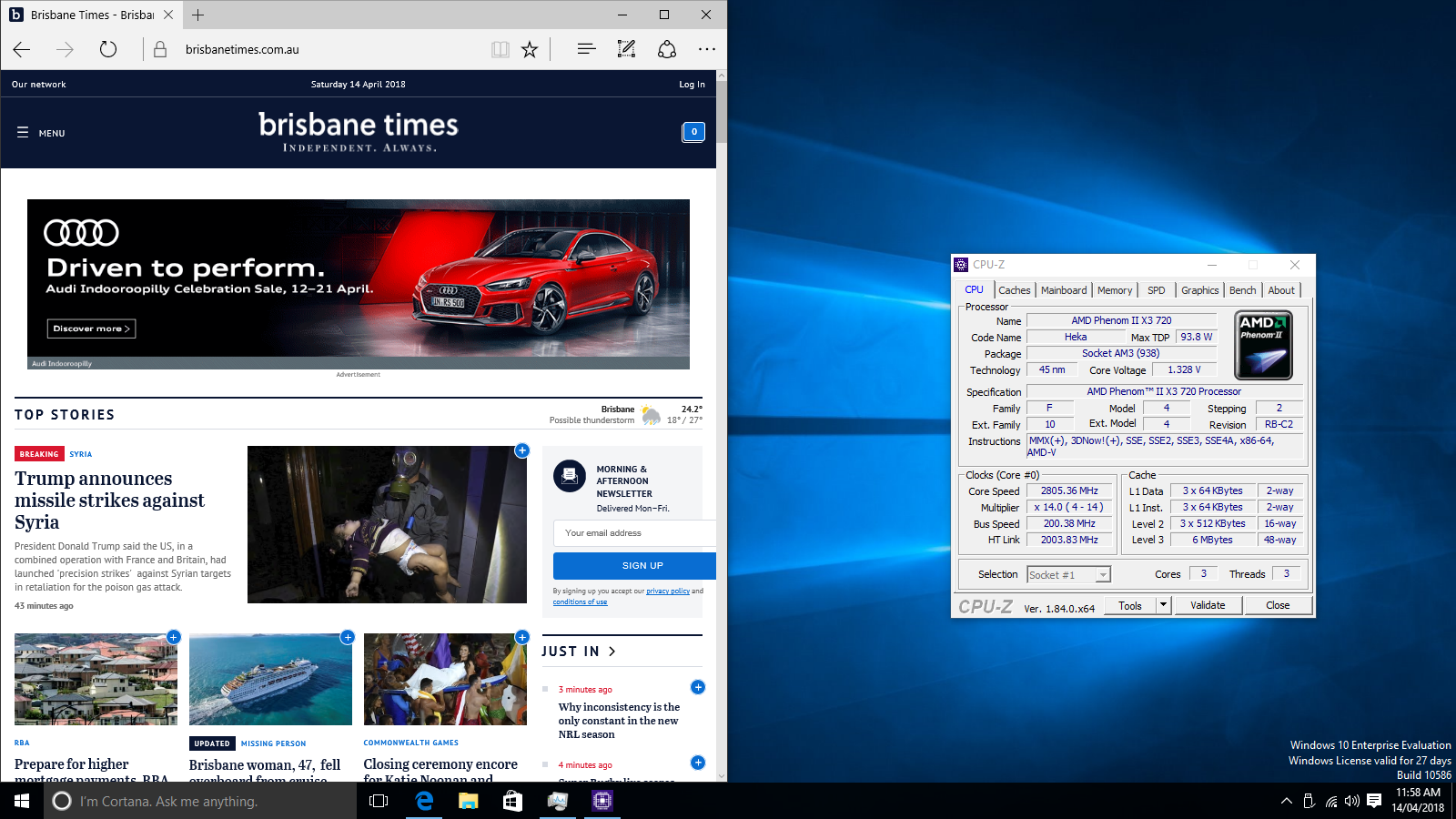Focus the newsletter email address field
Viewport: 1456px width, 819px height.
634,533
